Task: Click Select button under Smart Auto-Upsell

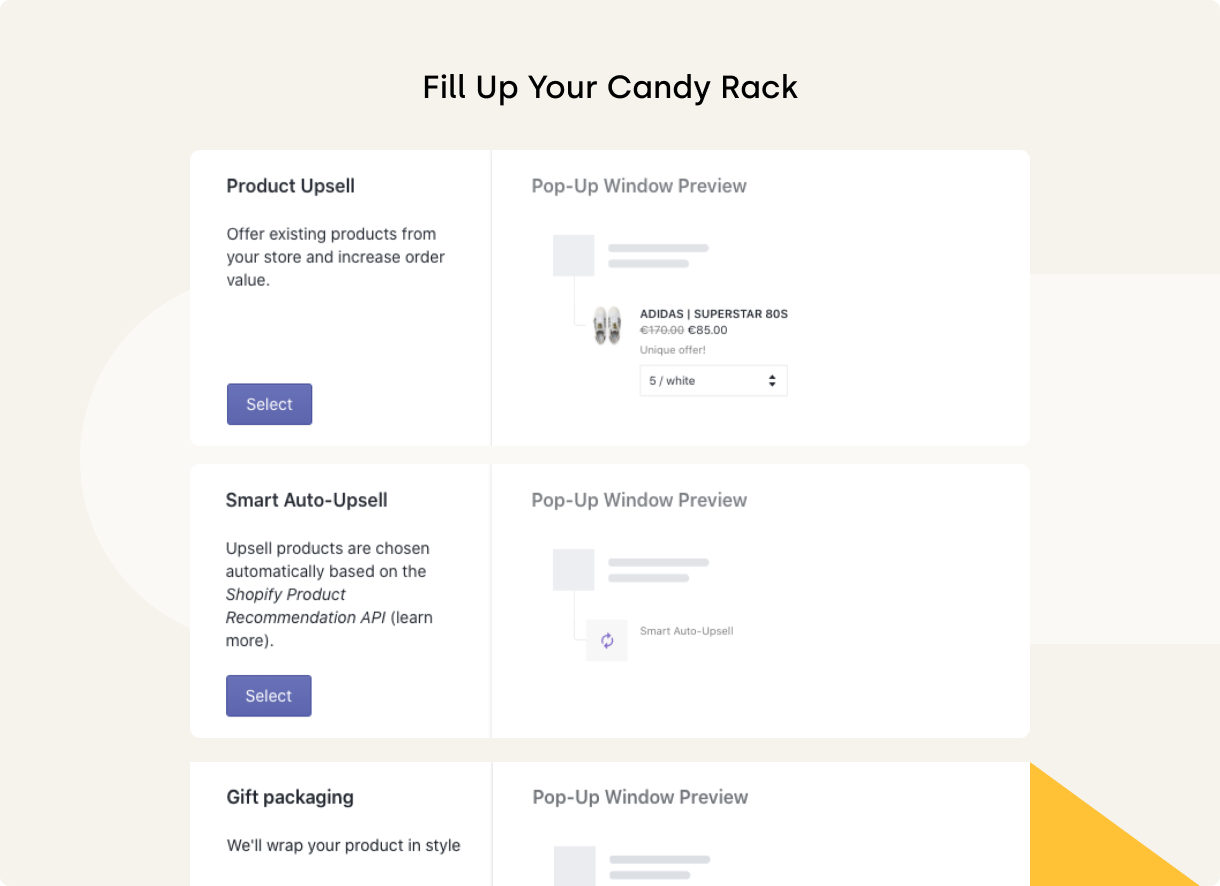Action: 268,696
